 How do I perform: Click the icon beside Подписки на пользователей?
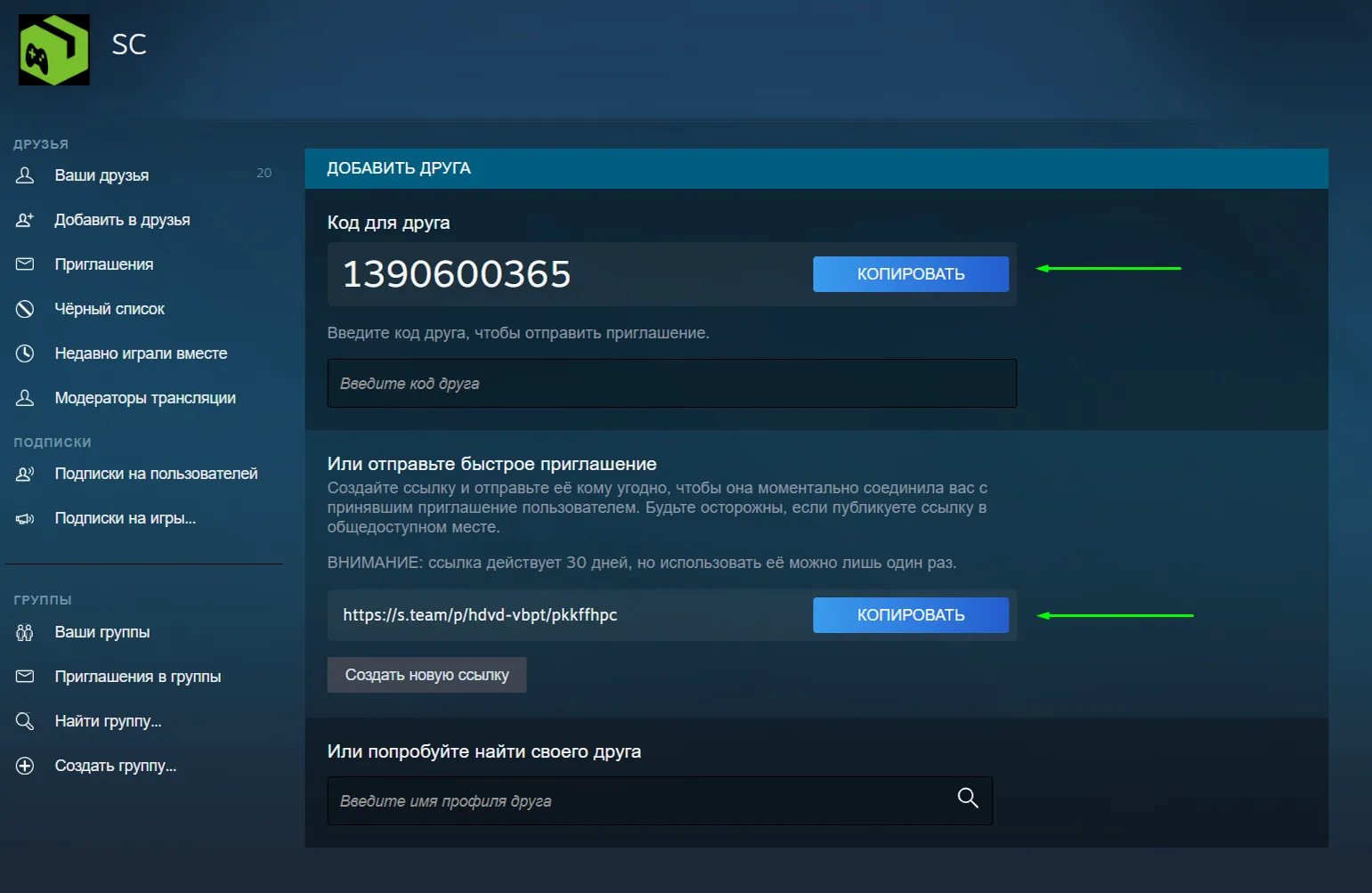click(25, 474)
